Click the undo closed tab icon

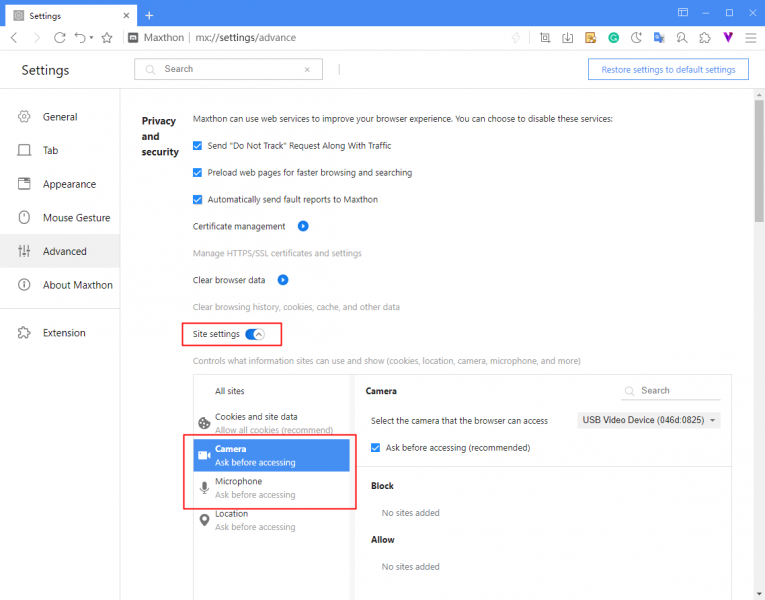tap(80, 38)
